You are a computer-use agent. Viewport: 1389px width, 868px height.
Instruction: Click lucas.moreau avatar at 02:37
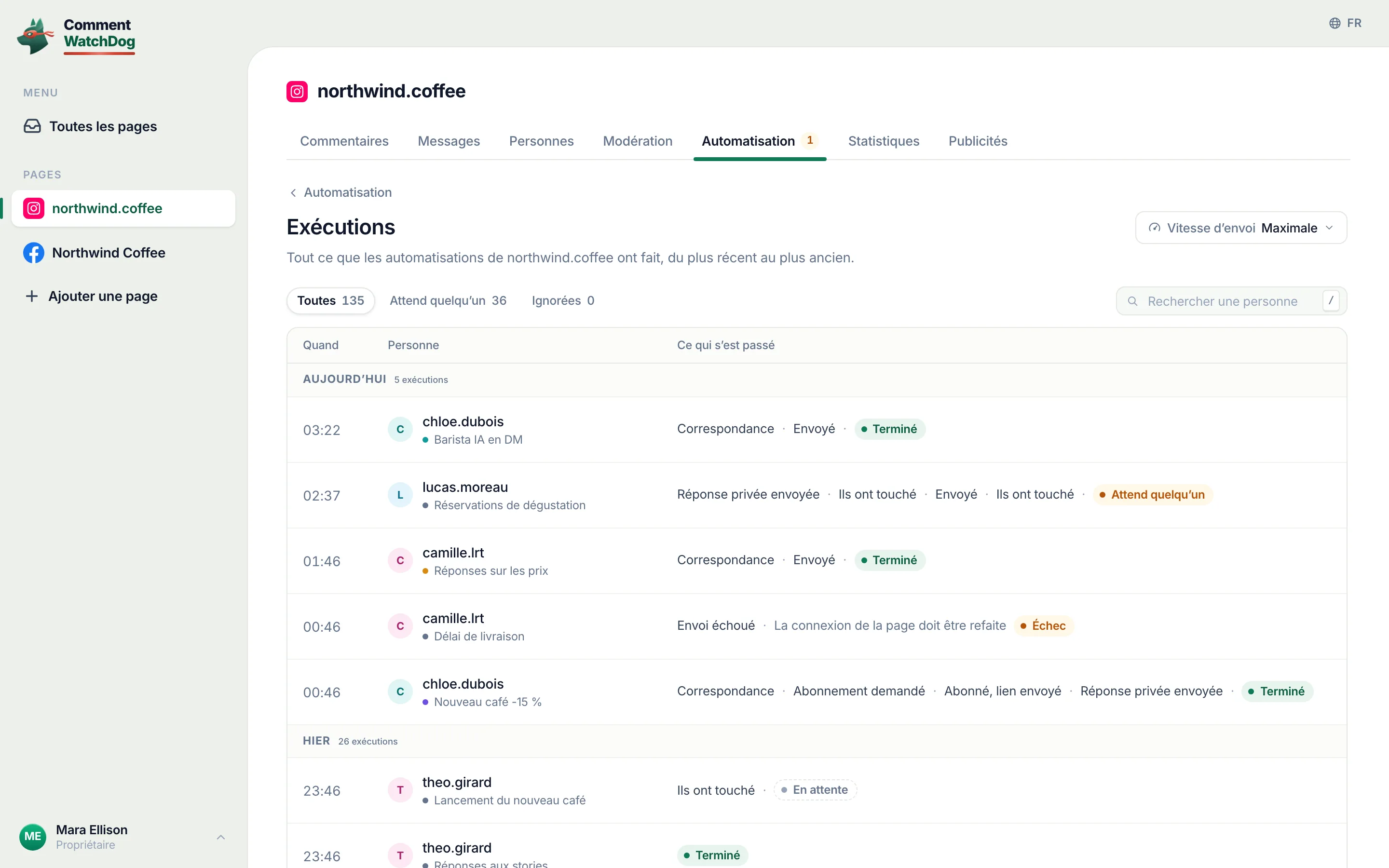400,495
